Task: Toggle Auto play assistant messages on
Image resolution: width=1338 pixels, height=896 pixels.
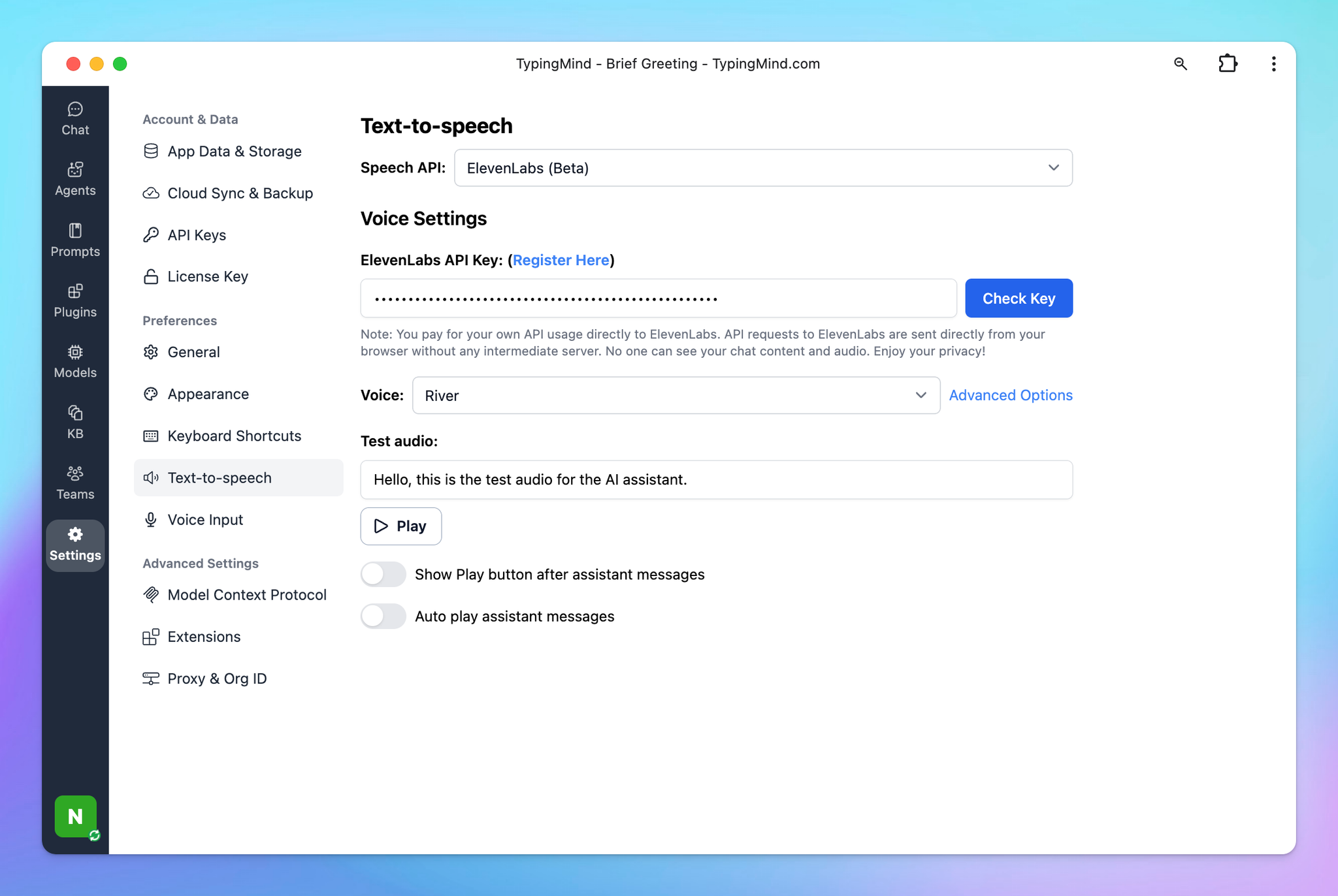Action: 383,616
